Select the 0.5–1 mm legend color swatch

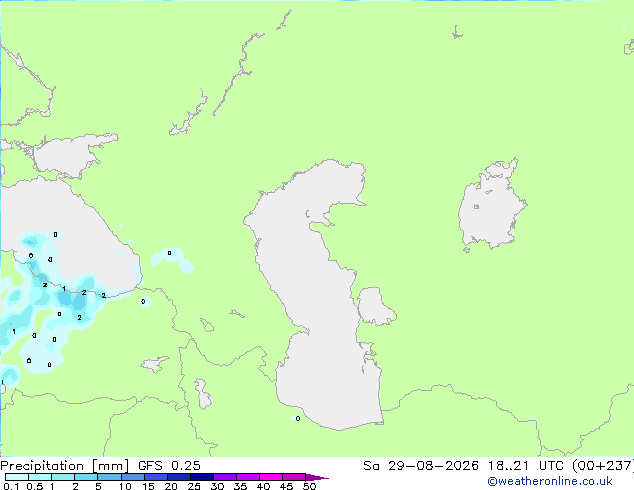pyautogui.click(x=40, y=477)
